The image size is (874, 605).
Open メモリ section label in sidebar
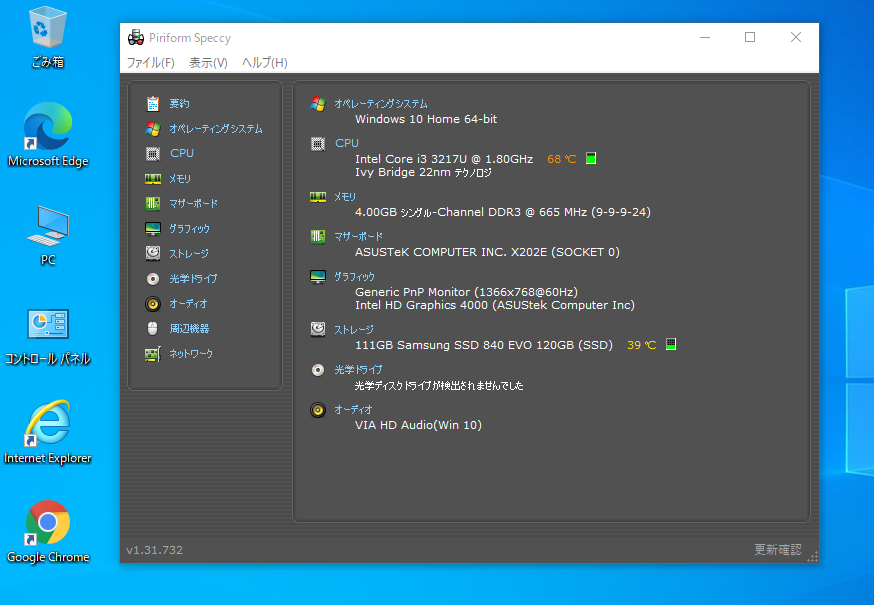point(180,178)
